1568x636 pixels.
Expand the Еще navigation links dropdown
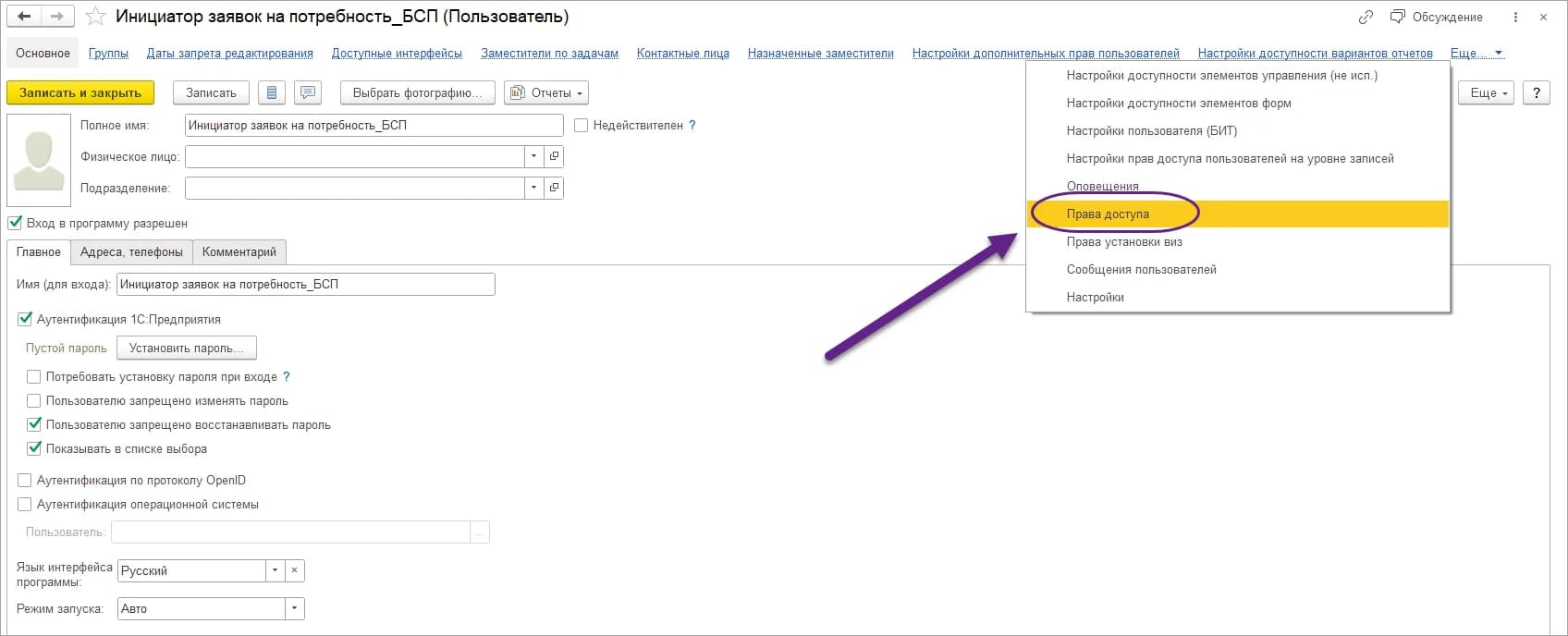(1476, 53)
